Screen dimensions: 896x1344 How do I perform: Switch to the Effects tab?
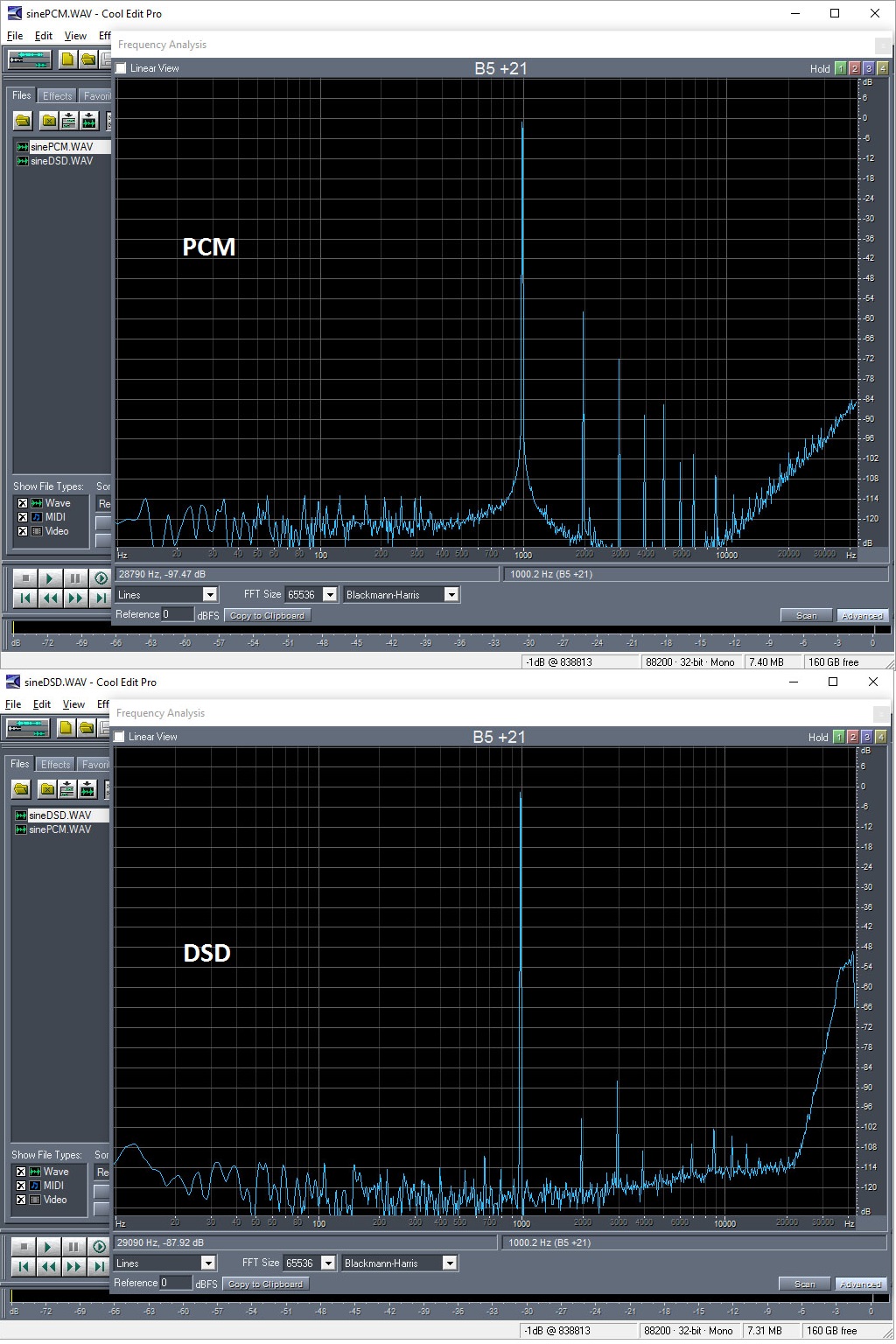56,94
